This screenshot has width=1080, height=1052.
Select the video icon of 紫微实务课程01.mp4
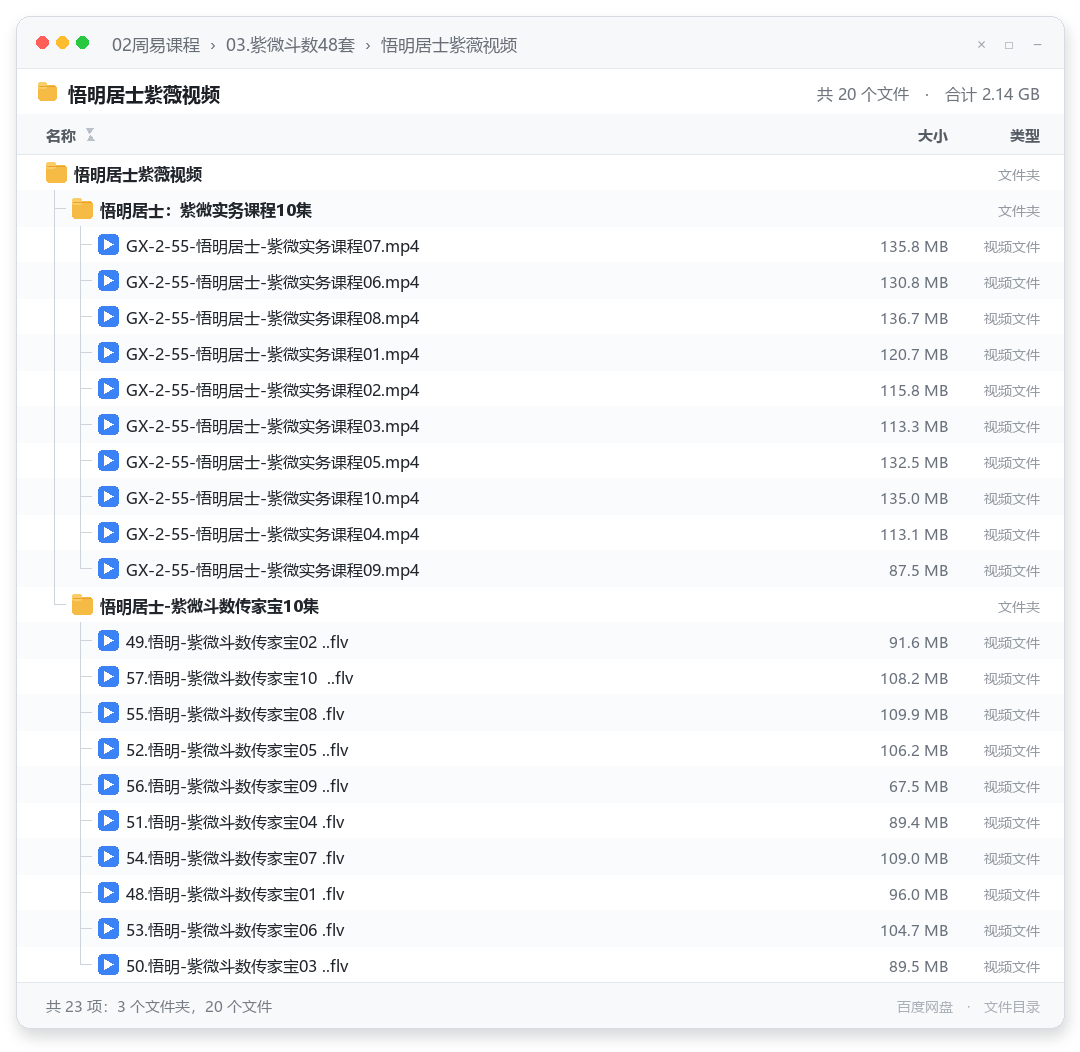[108, 353]
